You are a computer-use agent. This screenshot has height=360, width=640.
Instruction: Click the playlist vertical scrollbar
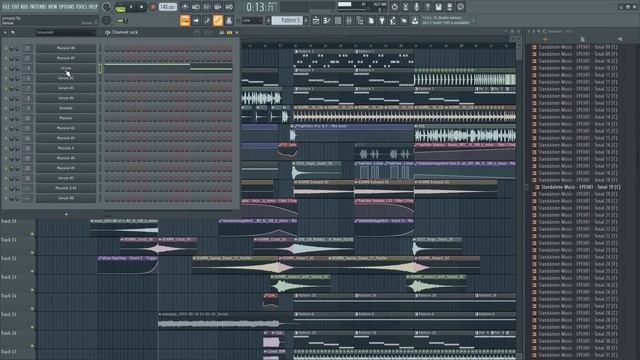(519, 51)
